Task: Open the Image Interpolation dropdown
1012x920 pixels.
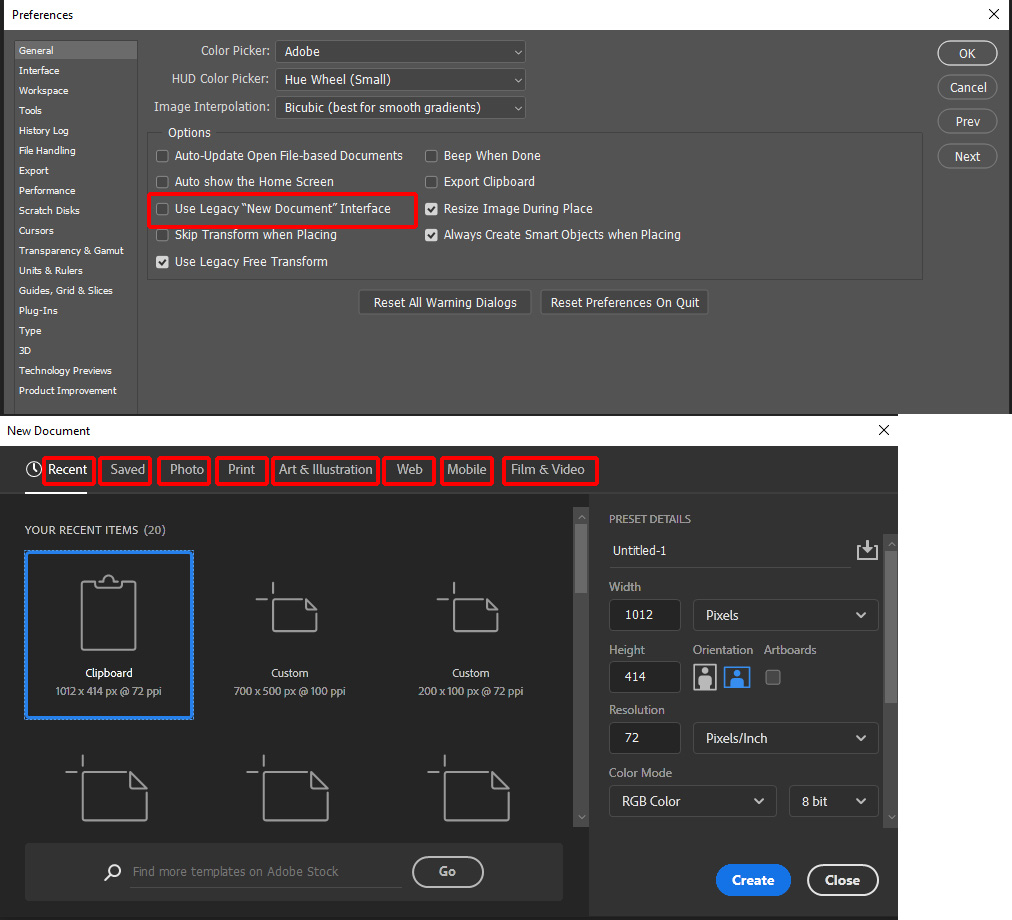Action: click(400, 107)
